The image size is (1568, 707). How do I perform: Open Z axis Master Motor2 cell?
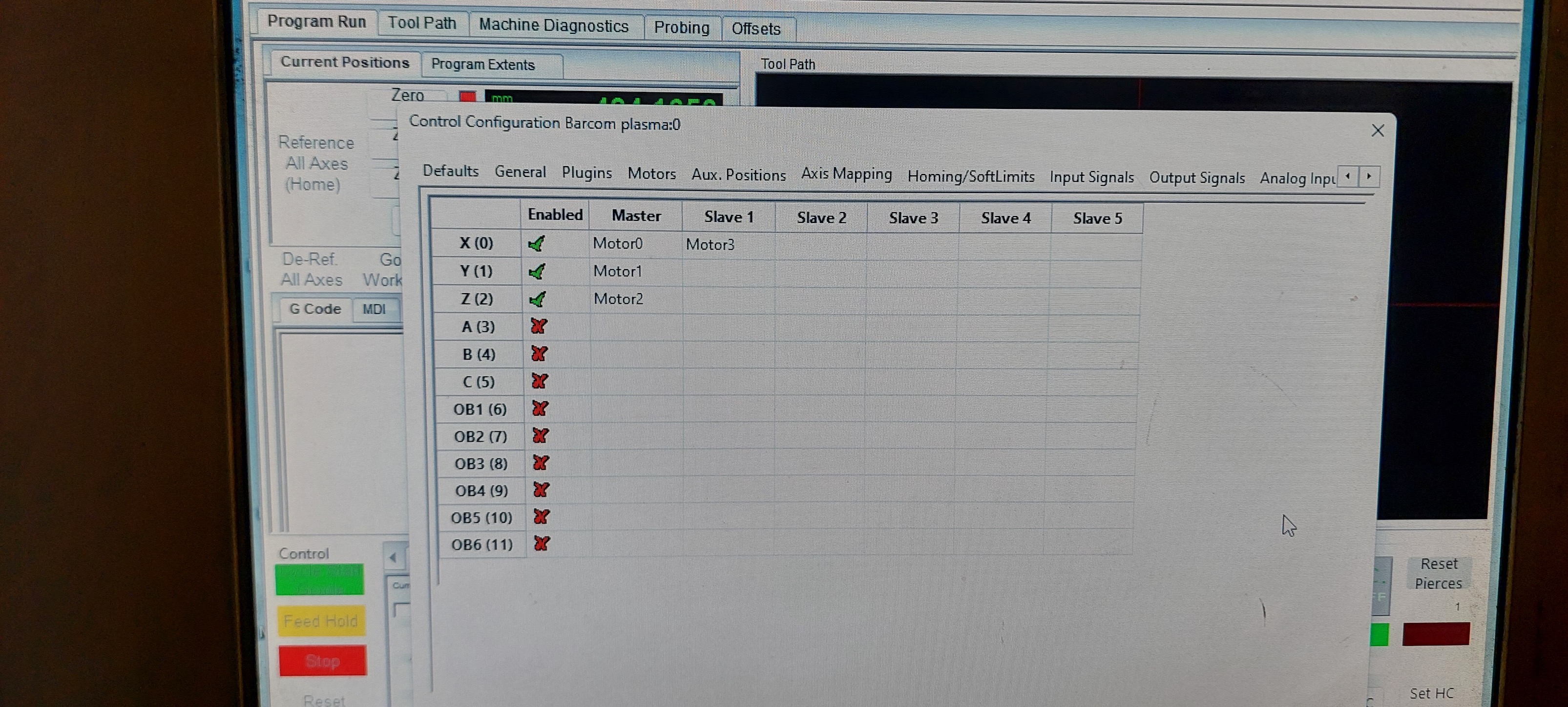[618, 299]
